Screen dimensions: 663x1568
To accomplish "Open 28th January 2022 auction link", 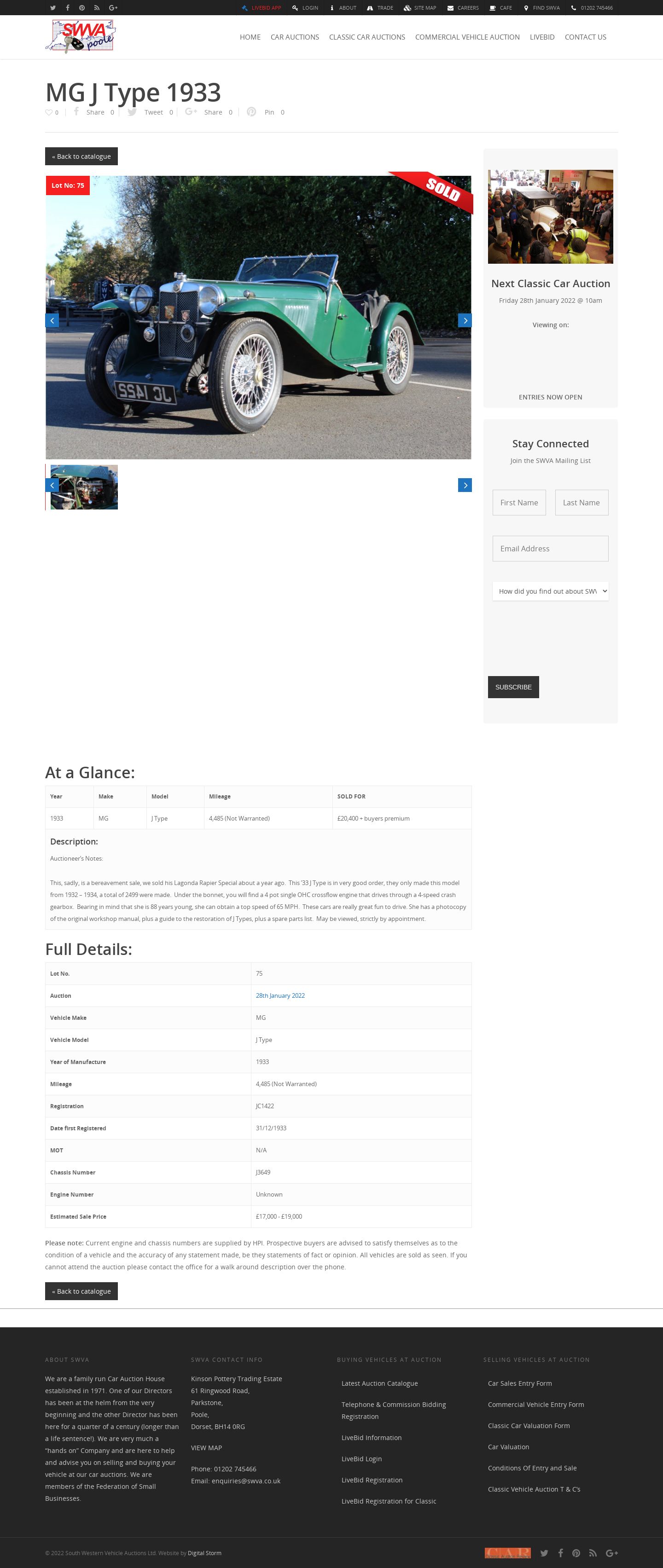I will tap(280, 996).
